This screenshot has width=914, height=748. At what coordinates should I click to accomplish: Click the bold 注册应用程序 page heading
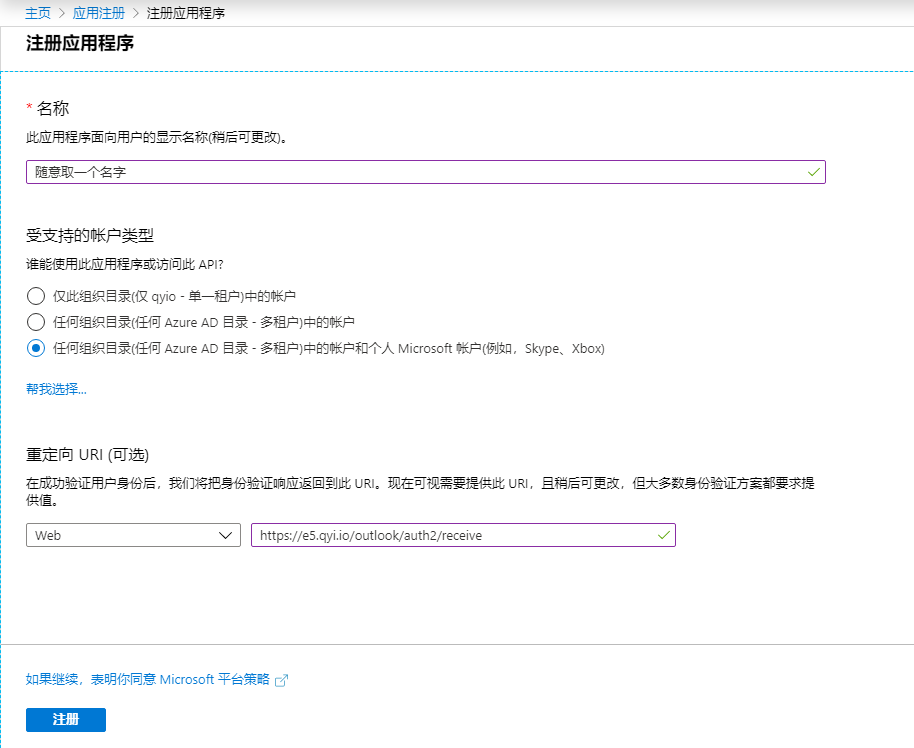(x=80, y=44)
